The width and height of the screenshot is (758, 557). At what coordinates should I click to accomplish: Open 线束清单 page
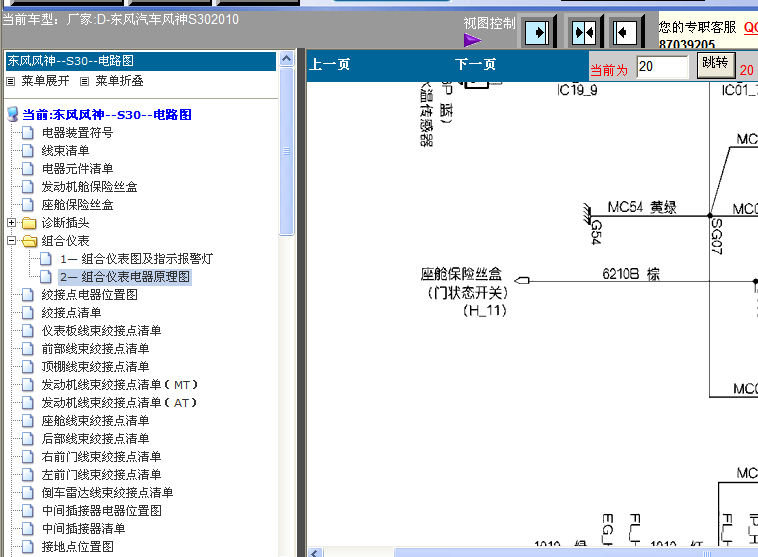click(65, 150)
